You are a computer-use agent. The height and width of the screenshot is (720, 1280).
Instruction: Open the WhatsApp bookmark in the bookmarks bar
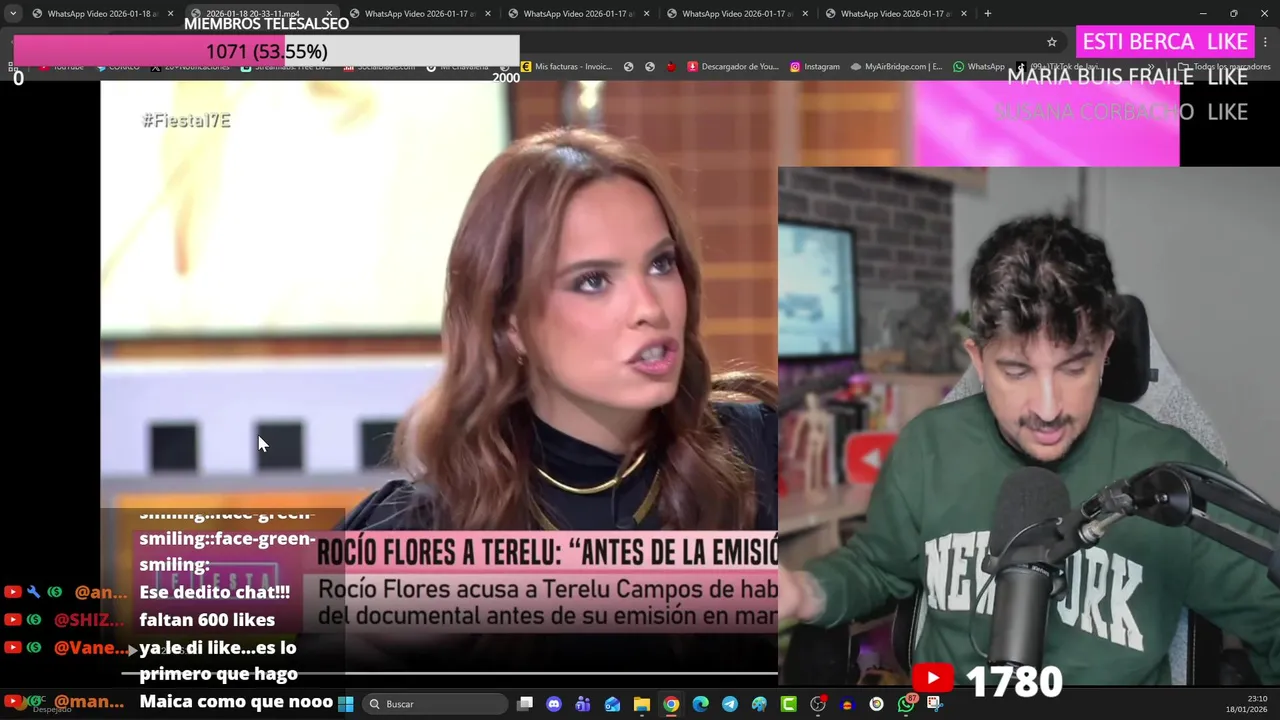tap(979, 67)
